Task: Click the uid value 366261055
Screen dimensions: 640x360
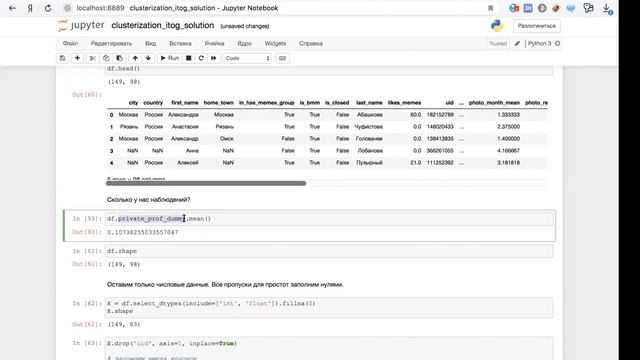Action: point(440,151)
